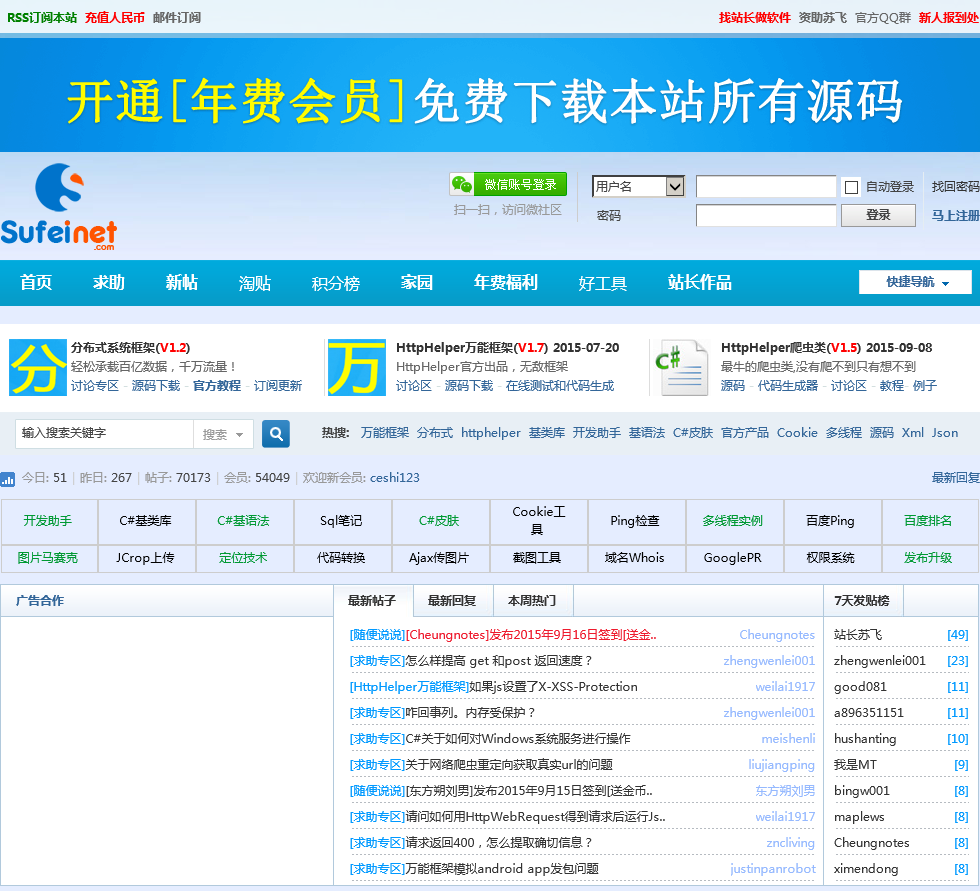This screenshot has width=980, height=891.
Task: Open the 用户名 login type dropdown
Action: tap(638, 186)
